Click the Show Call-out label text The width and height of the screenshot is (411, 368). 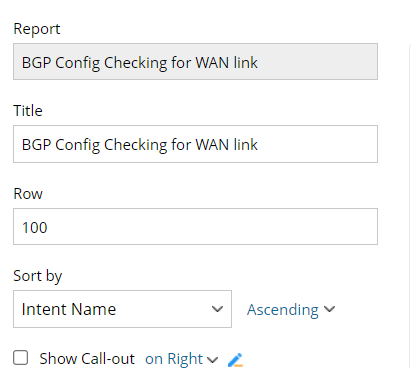click(87, 359)
